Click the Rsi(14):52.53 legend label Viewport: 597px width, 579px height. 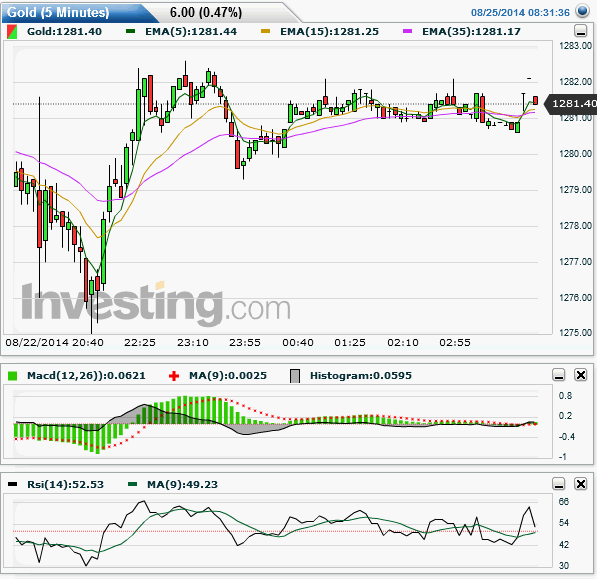click(x=65, y=485)
